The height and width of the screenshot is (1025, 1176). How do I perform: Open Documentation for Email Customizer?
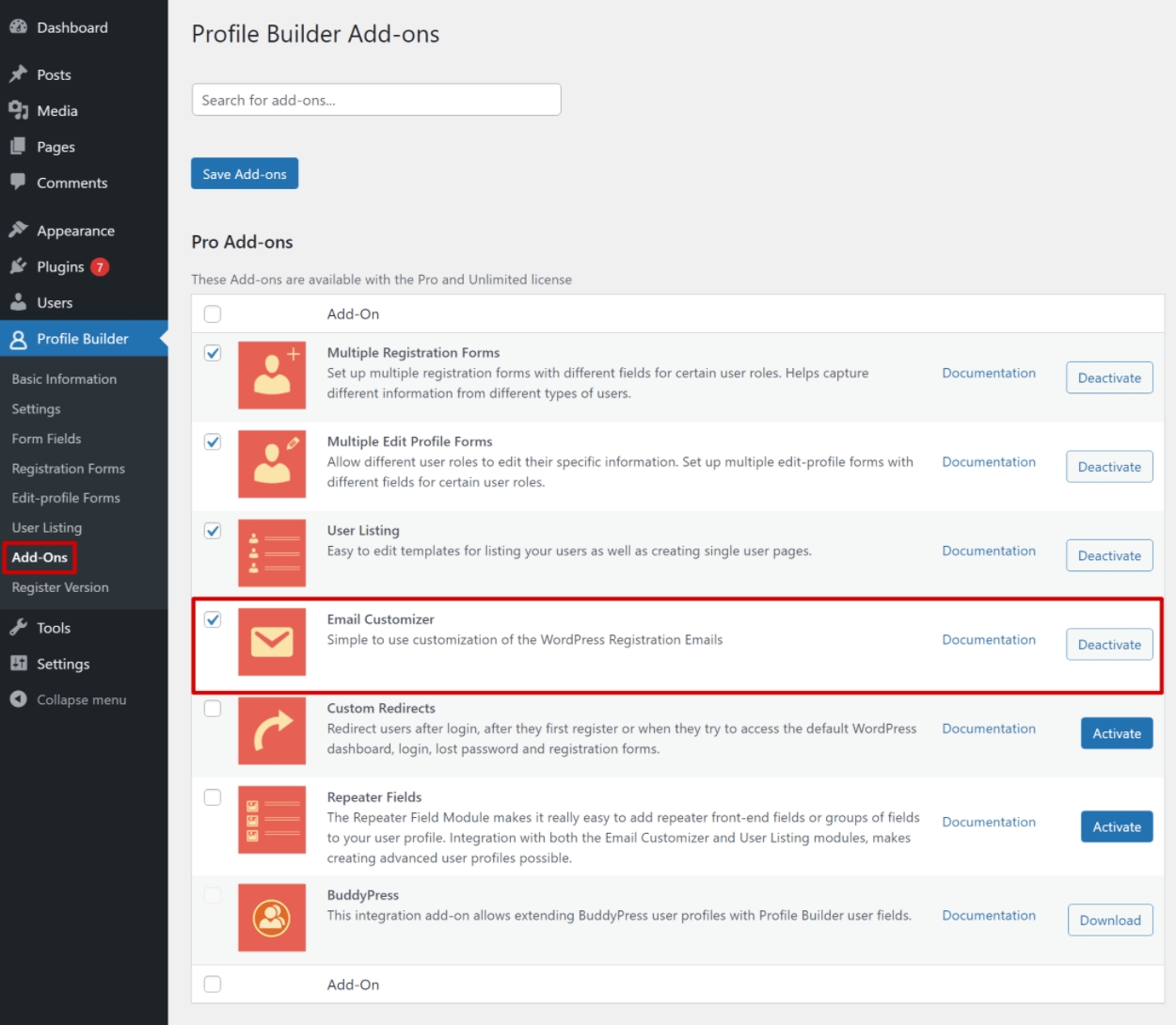coord(989,639)
